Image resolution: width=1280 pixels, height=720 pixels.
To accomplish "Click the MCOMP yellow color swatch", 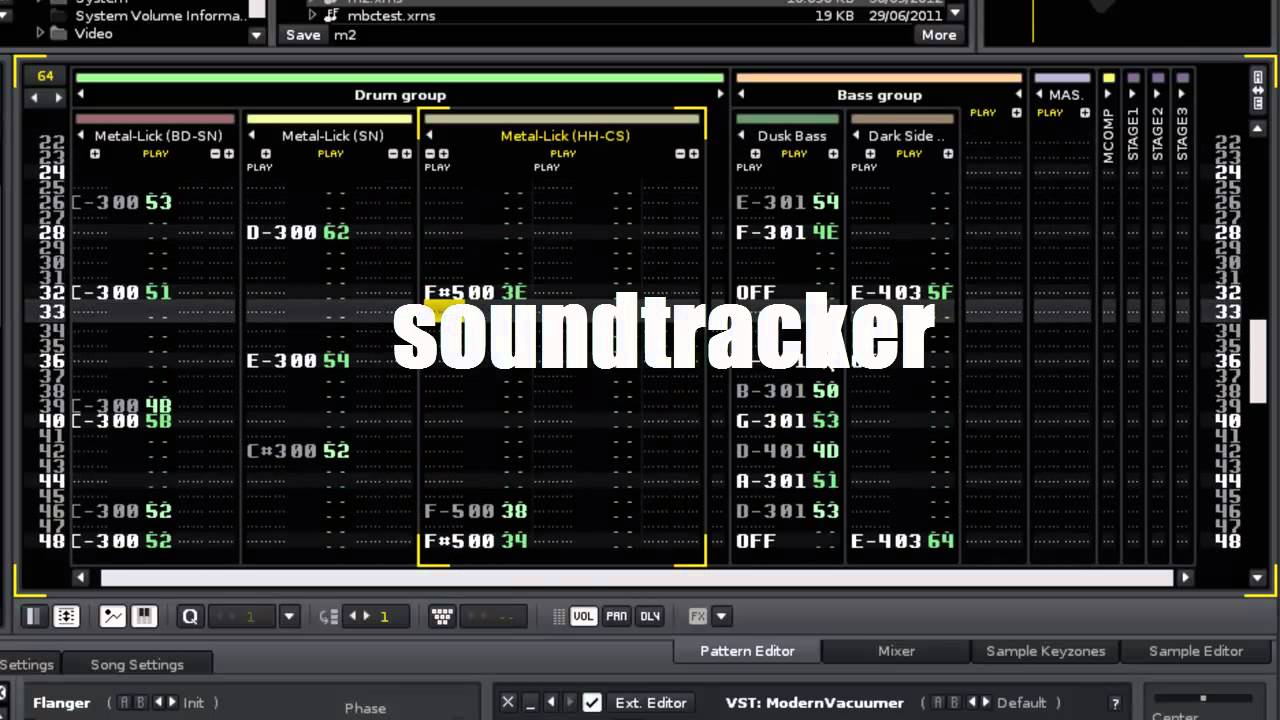I will (1108, 77).
